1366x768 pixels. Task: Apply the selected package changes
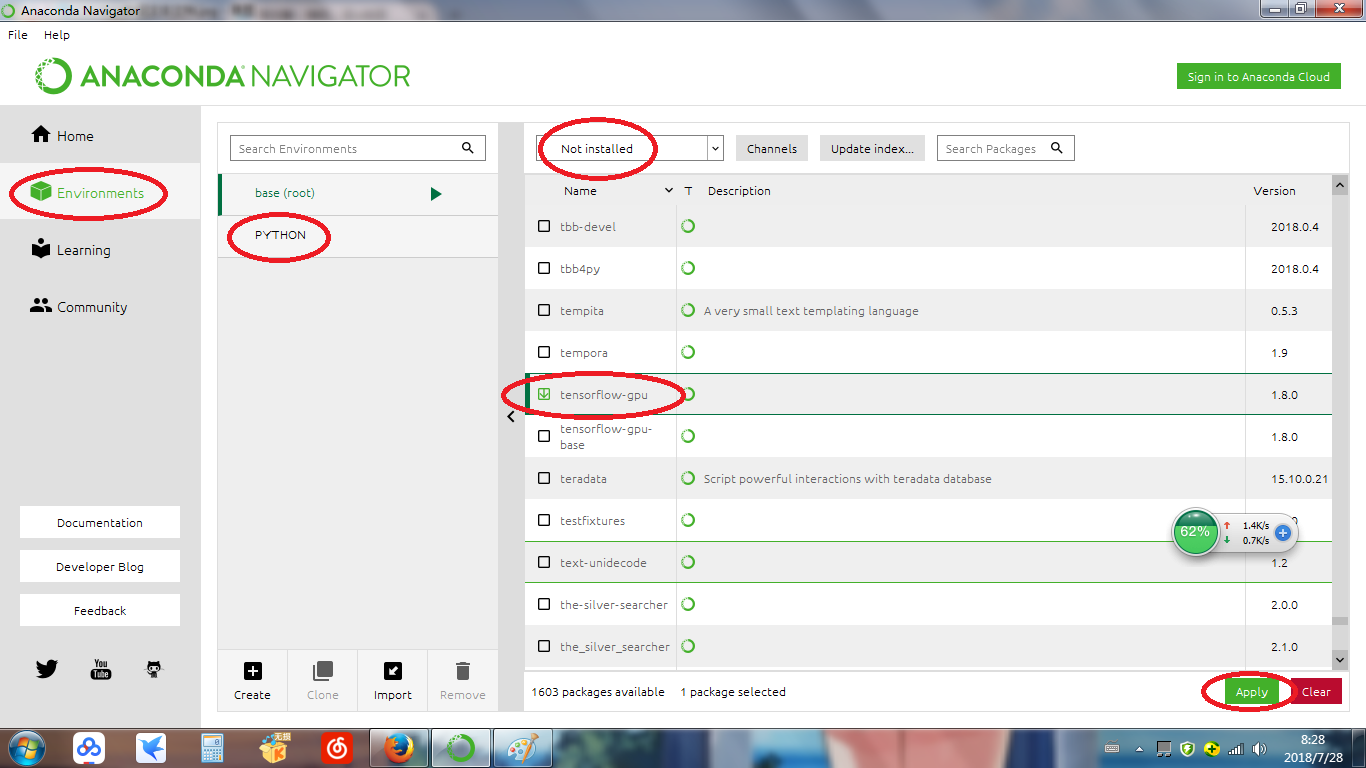point(1251,691)
